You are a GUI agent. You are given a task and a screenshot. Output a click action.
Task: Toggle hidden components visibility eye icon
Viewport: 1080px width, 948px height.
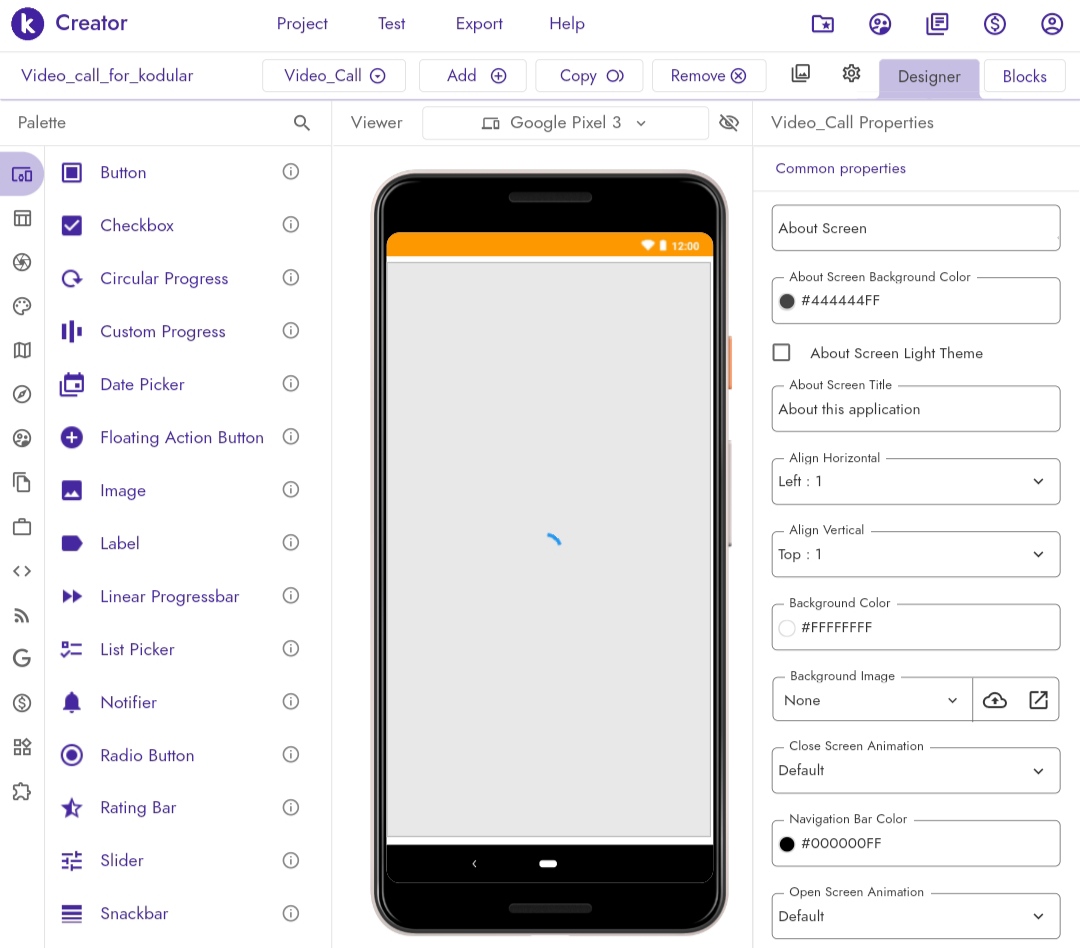[729, 123]
